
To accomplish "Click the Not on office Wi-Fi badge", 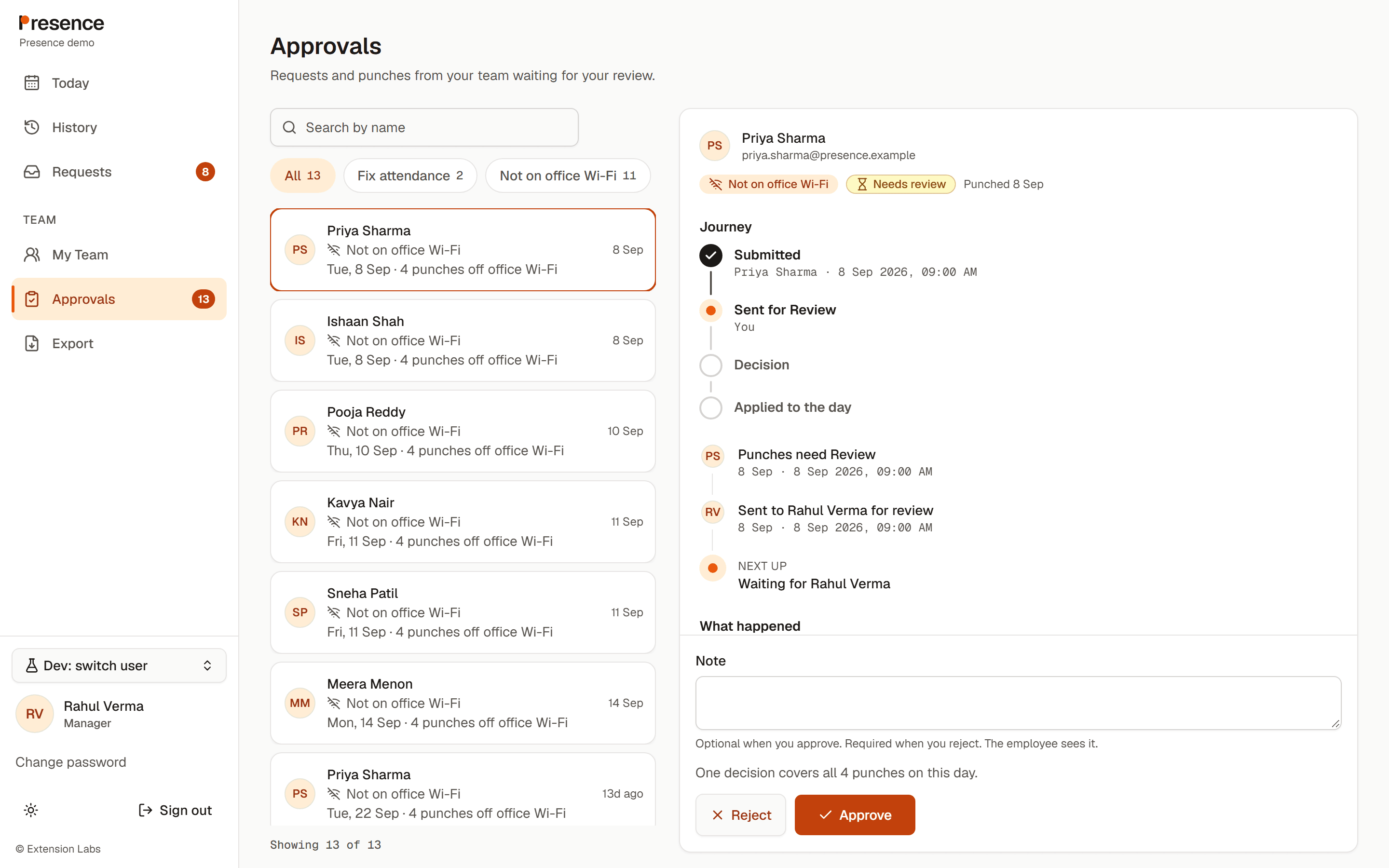I will click(x=769, y=184).
